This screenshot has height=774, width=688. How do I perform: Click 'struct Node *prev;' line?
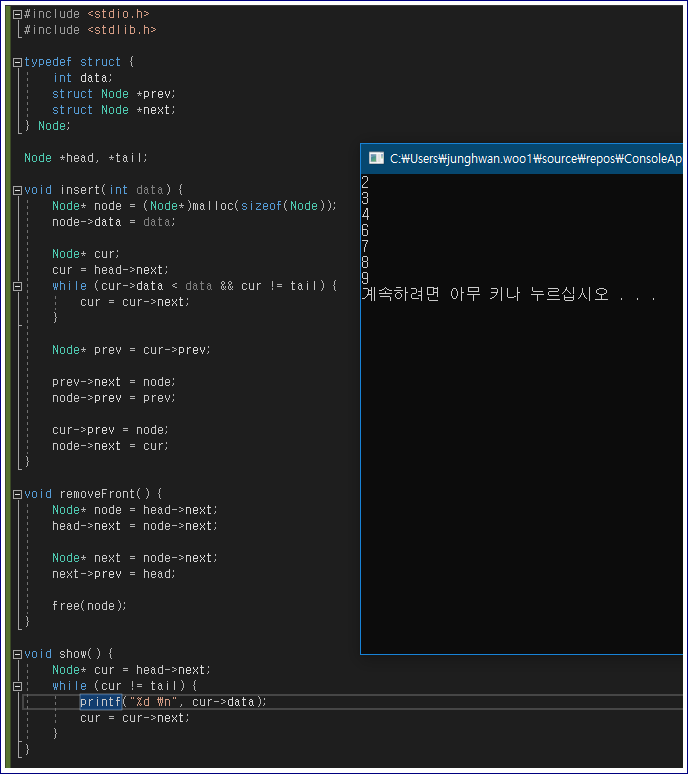(x=114, y=94)
